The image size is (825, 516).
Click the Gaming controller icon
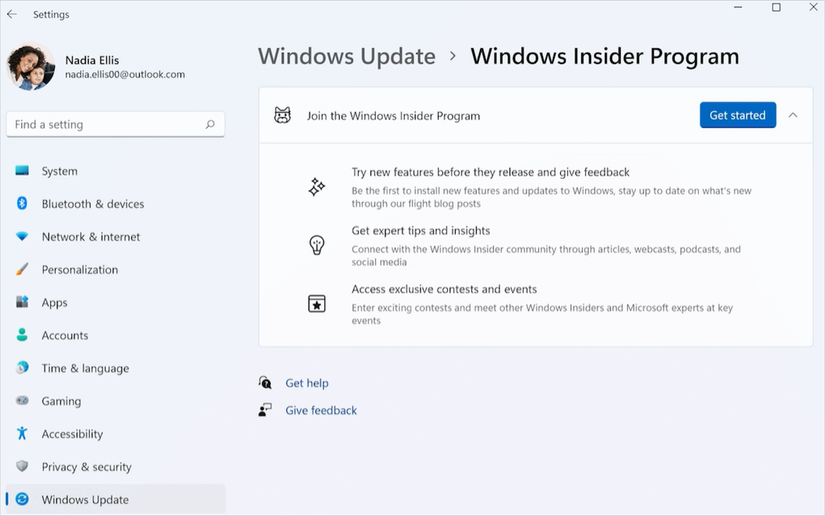click(22, 400)
